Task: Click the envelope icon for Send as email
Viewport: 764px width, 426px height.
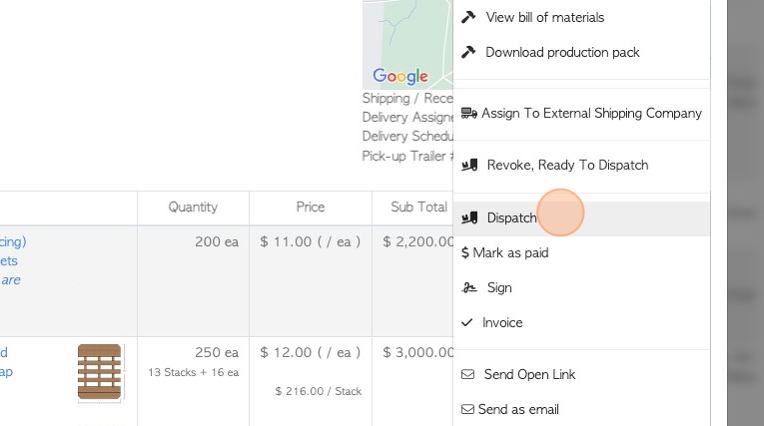Action: point(467,409)
